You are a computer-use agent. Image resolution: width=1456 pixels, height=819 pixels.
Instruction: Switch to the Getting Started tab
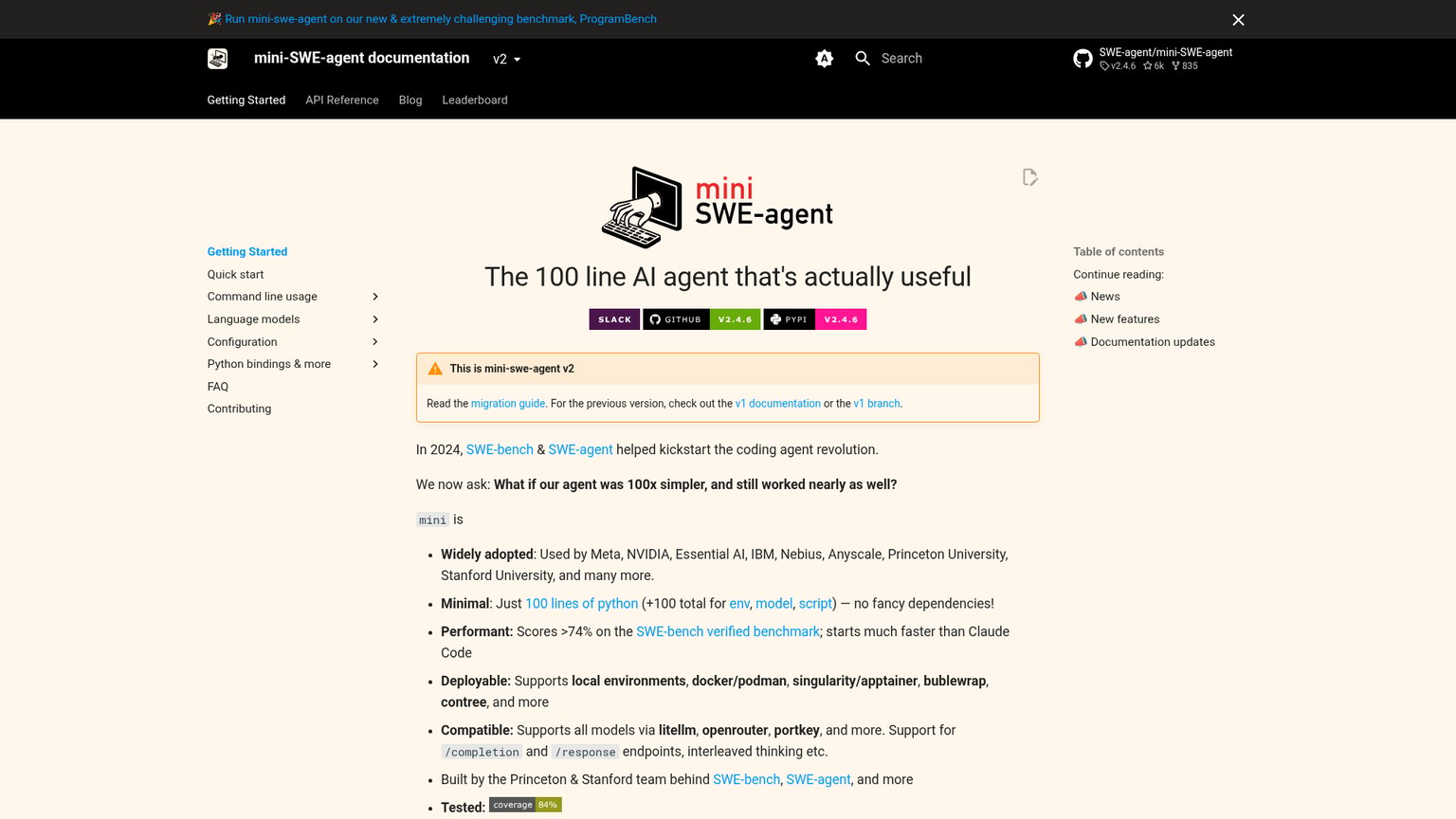(246, 100)
